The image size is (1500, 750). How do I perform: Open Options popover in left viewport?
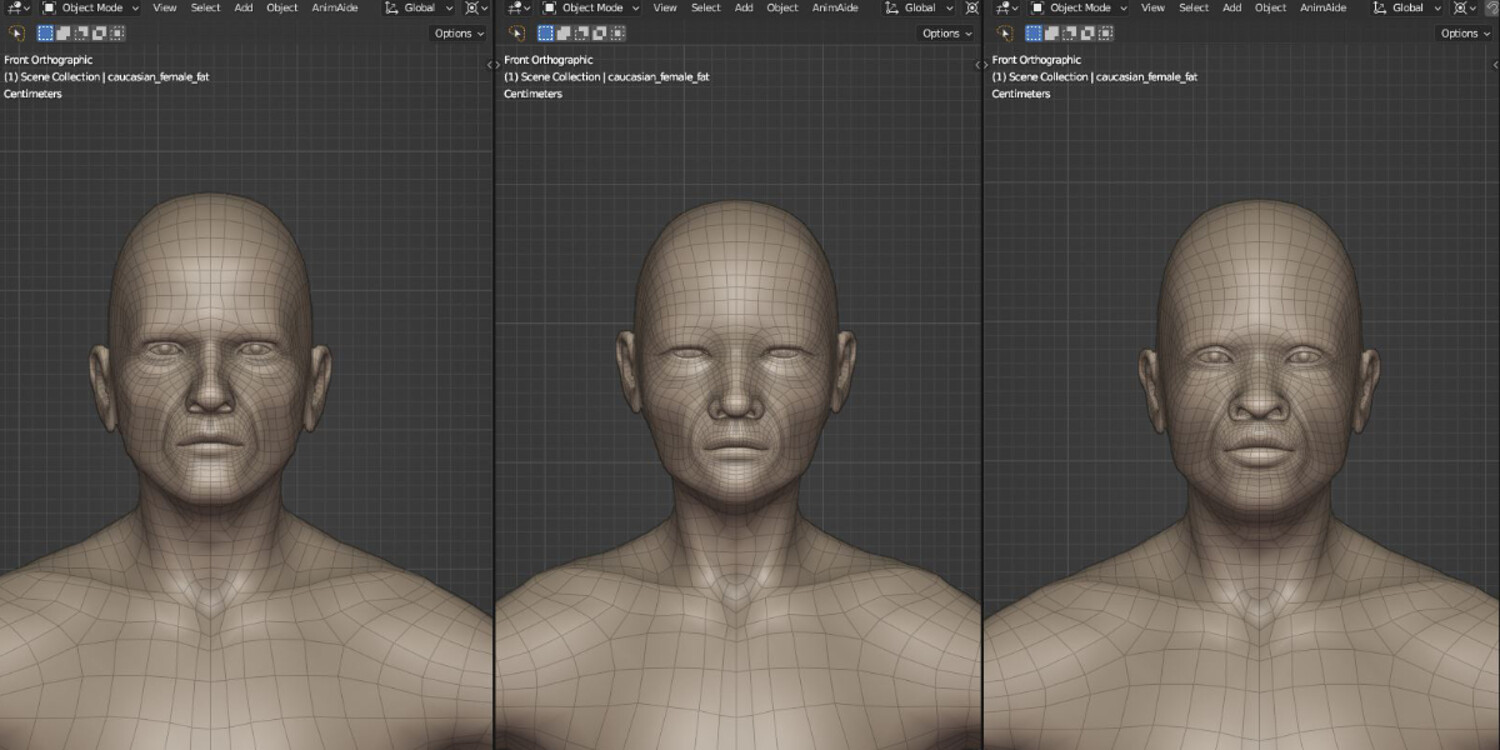[458, 33]
